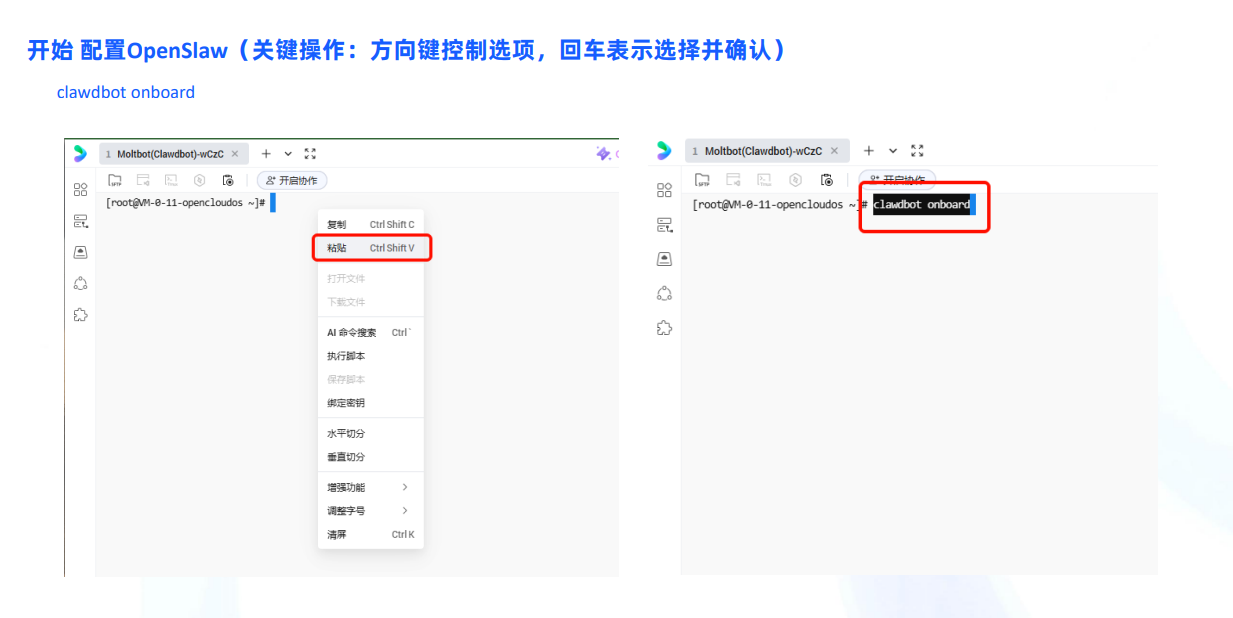1233x618 pixels.
Task: Click the SFTP folder icon in the context-menu screenshot
Action: pos(115,180)
